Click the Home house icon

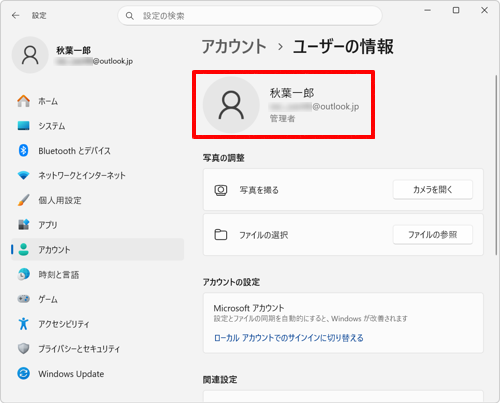(24, 101)
